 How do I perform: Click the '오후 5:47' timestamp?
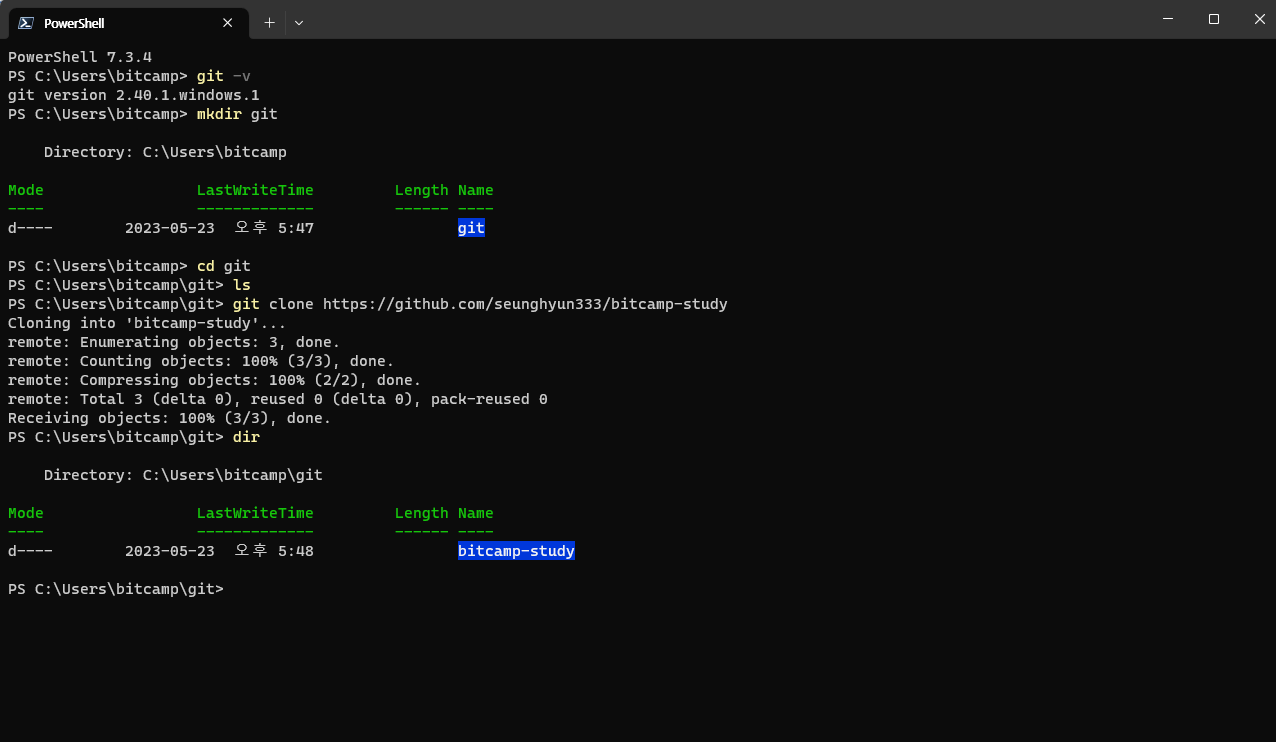coord(274,228)
